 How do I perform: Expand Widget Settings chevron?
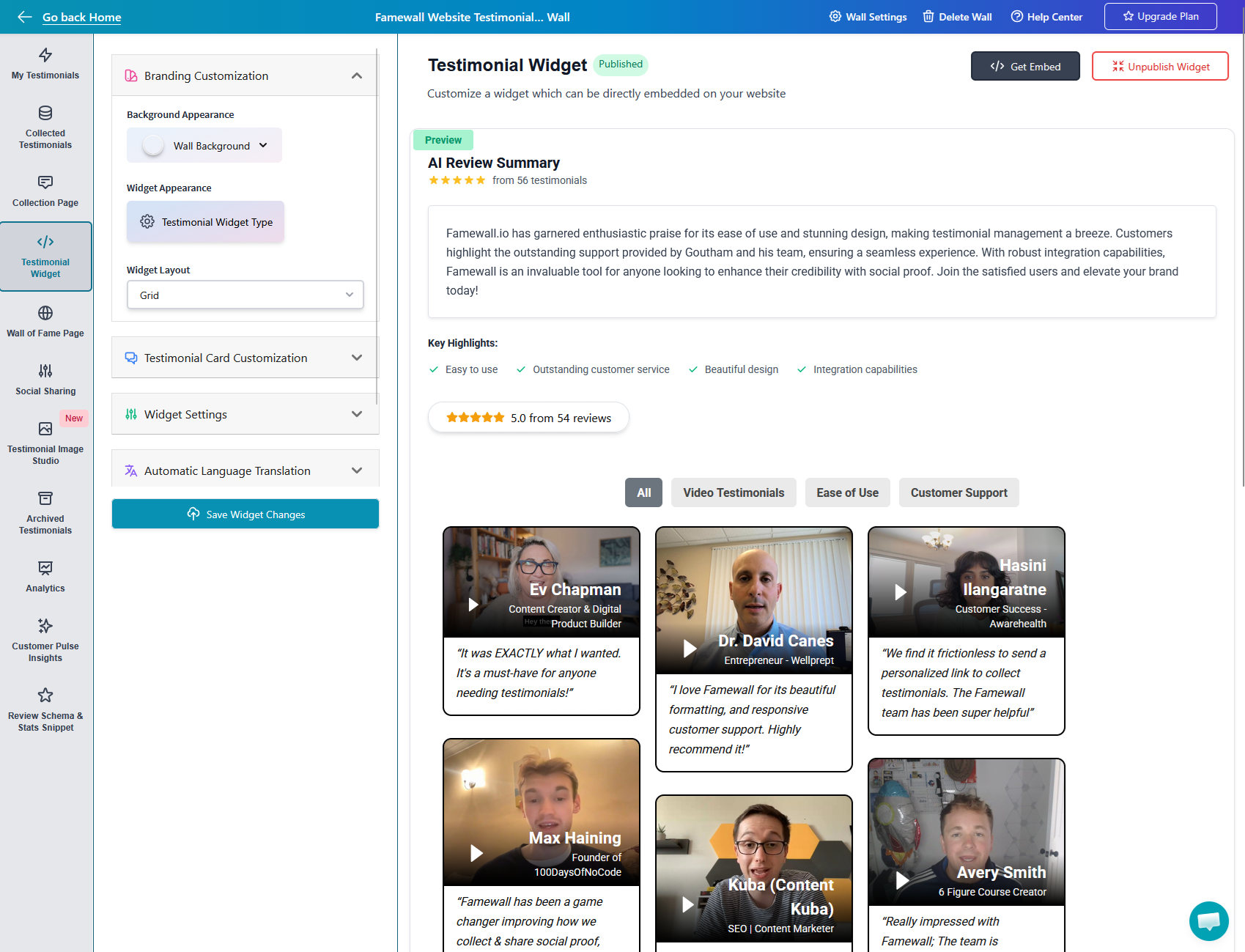tap(357, 414)
